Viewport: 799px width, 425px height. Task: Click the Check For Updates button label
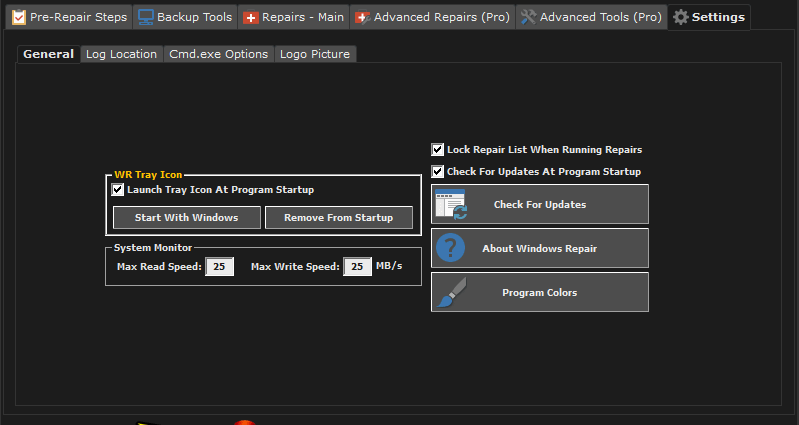tap(540, 204)
